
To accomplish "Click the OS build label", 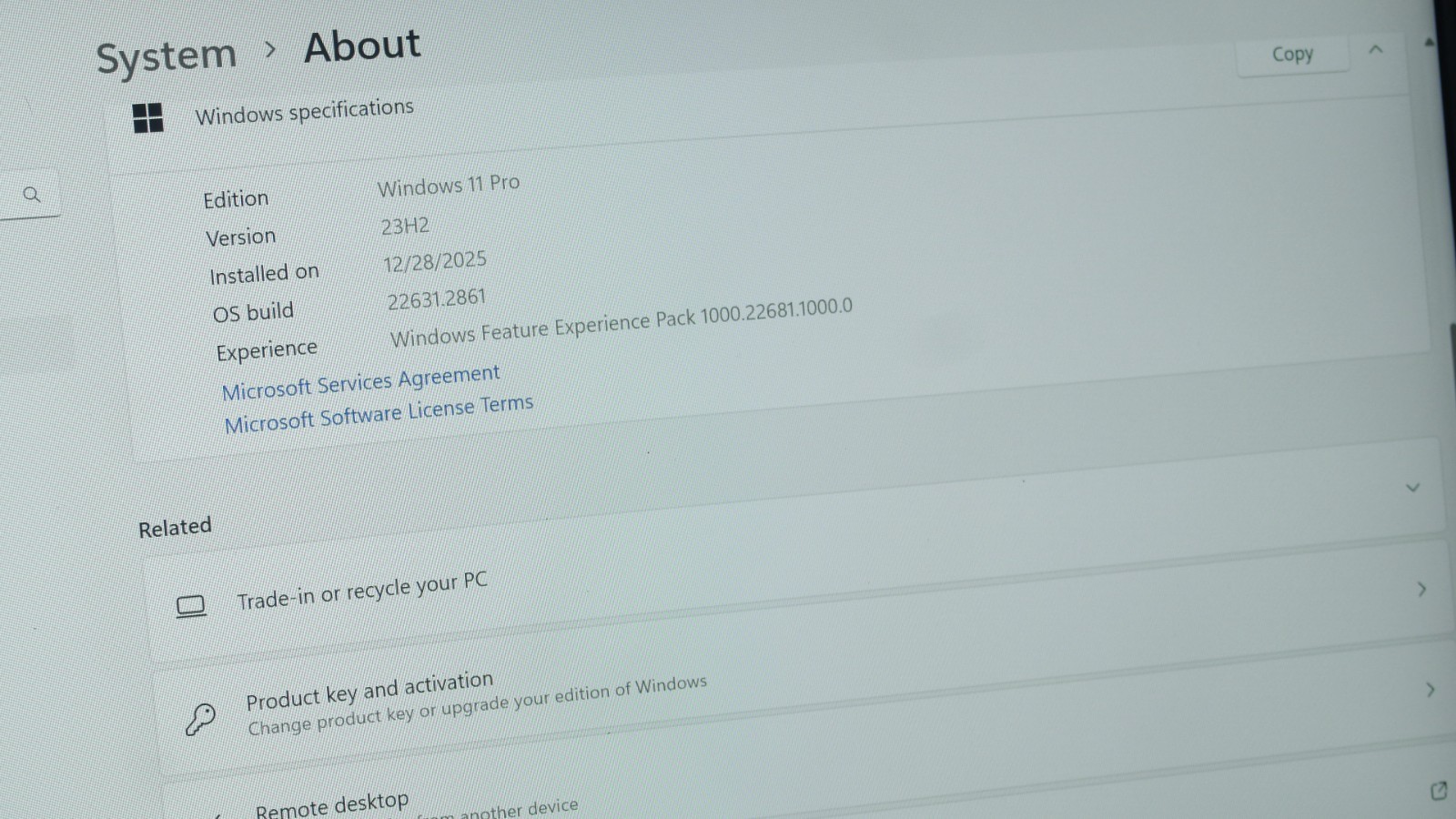I will point(253,312).
